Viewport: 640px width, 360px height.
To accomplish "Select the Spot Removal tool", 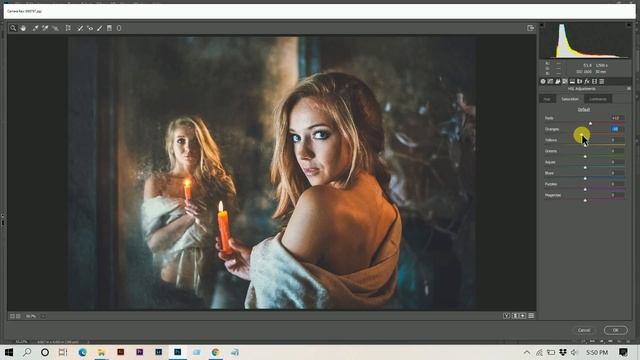I will pos(80,28).
